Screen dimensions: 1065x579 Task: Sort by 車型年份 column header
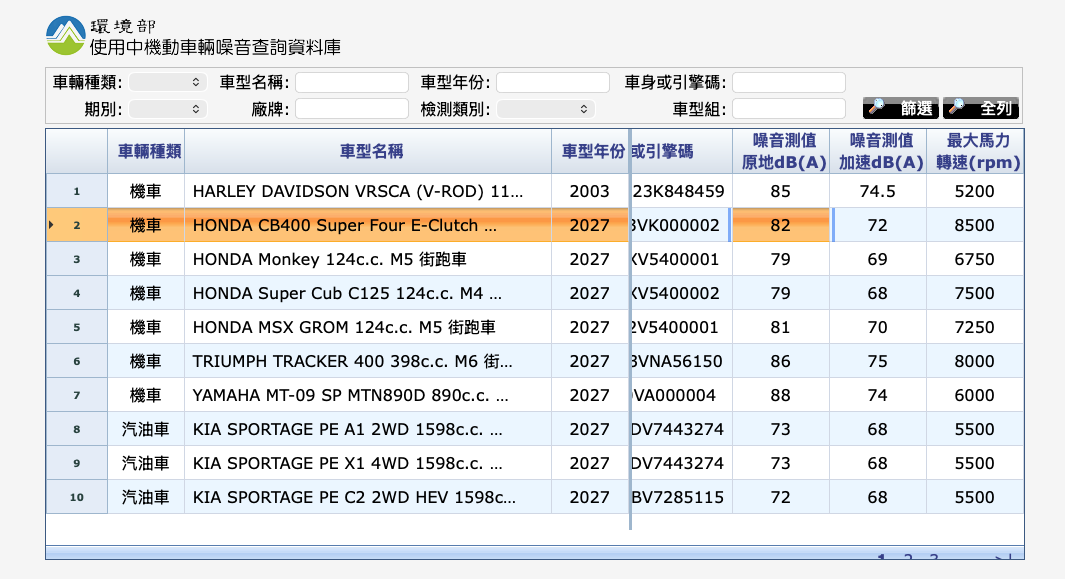click(x=590, y=152)
